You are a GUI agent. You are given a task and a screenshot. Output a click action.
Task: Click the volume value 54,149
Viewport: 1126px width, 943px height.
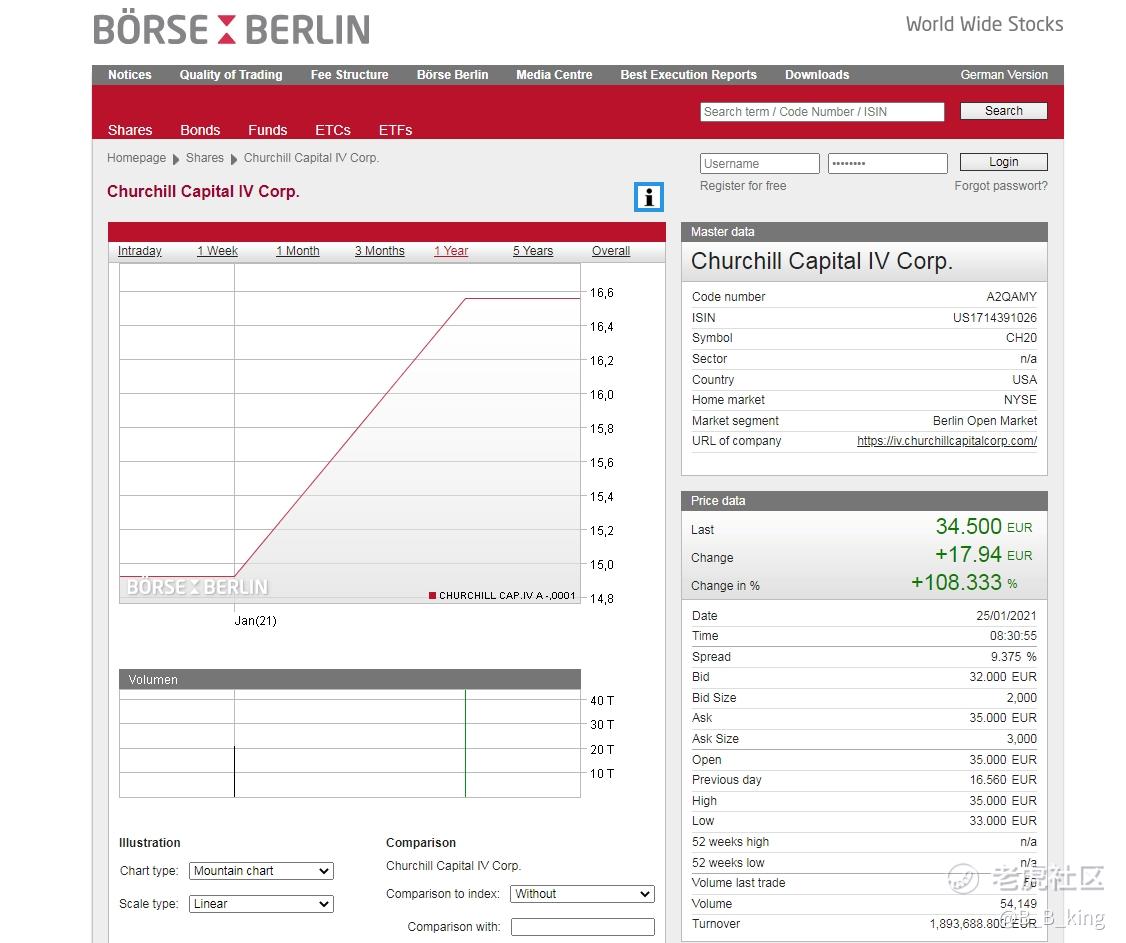[x=1018, y=903]
